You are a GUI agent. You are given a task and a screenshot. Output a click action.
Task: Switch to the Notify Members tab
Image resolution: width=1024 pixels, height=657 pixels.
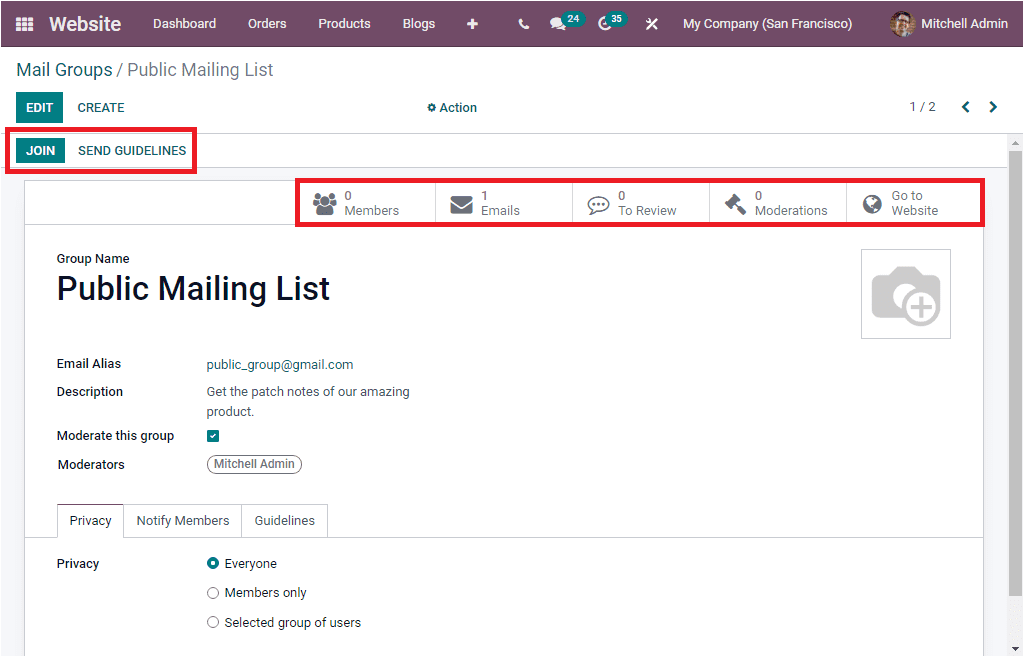click(182, 520)
